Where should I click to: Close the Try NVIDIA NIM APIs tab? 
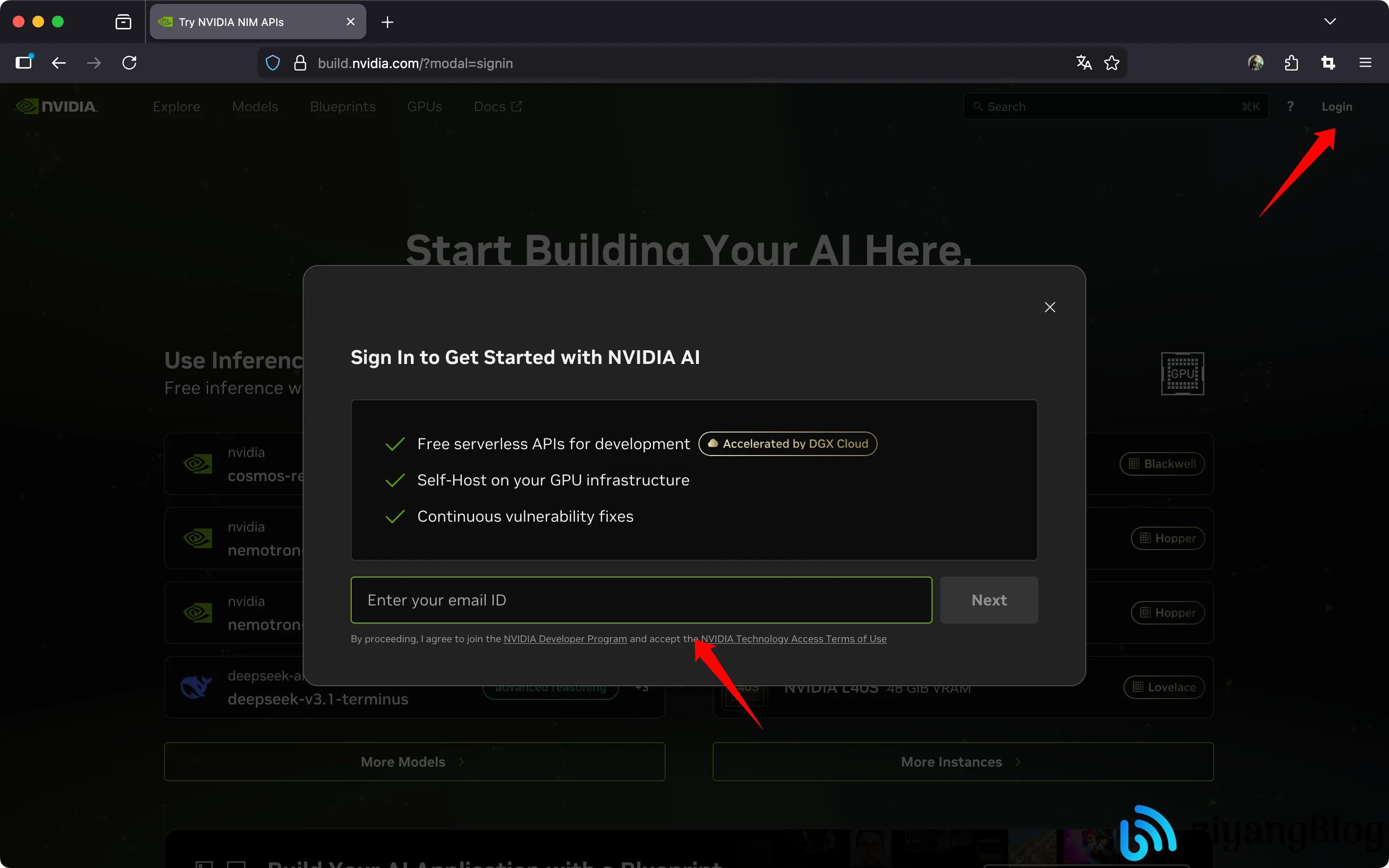click(x=351, y=22)
